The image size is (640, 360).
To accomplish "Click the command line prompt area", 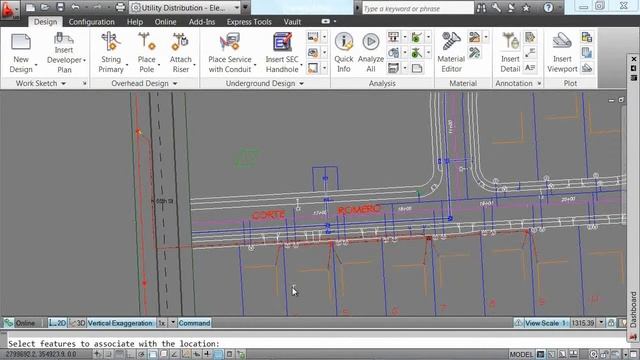I will click(313, 343).
